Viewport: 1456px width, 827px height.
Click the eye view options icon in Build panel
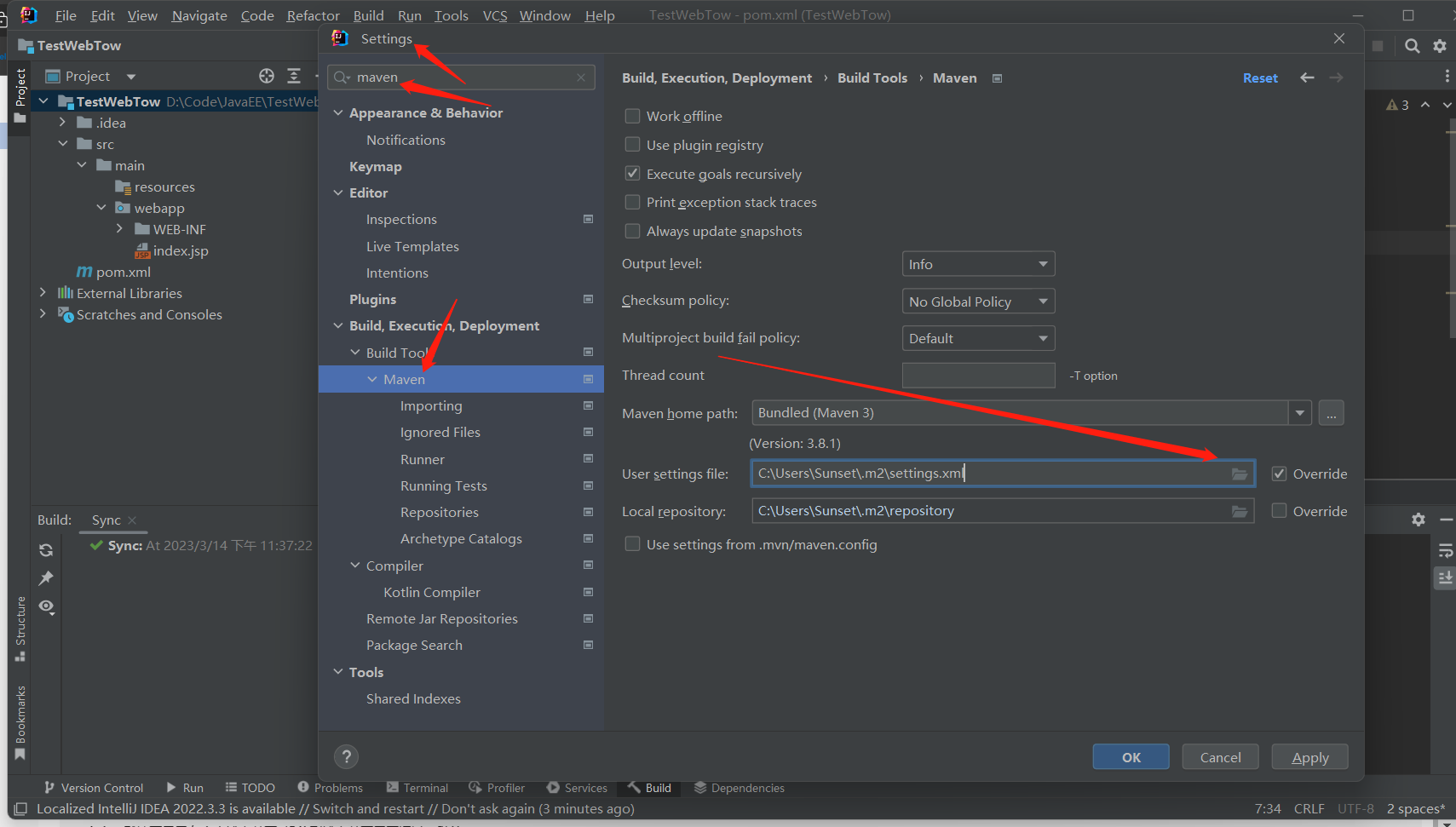[46, 606]
